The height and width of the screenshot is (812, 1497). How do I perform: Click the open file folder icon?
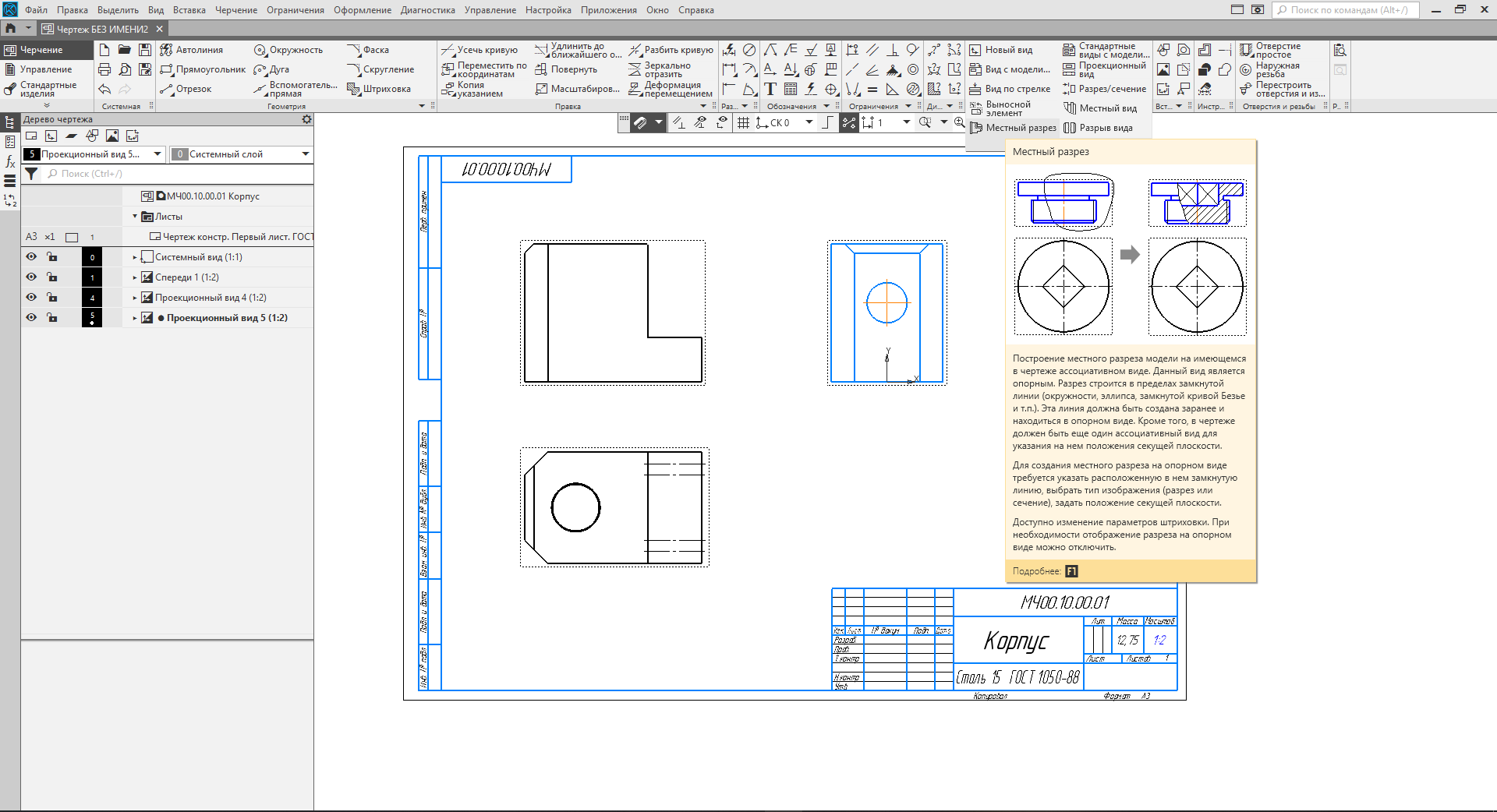125,50
